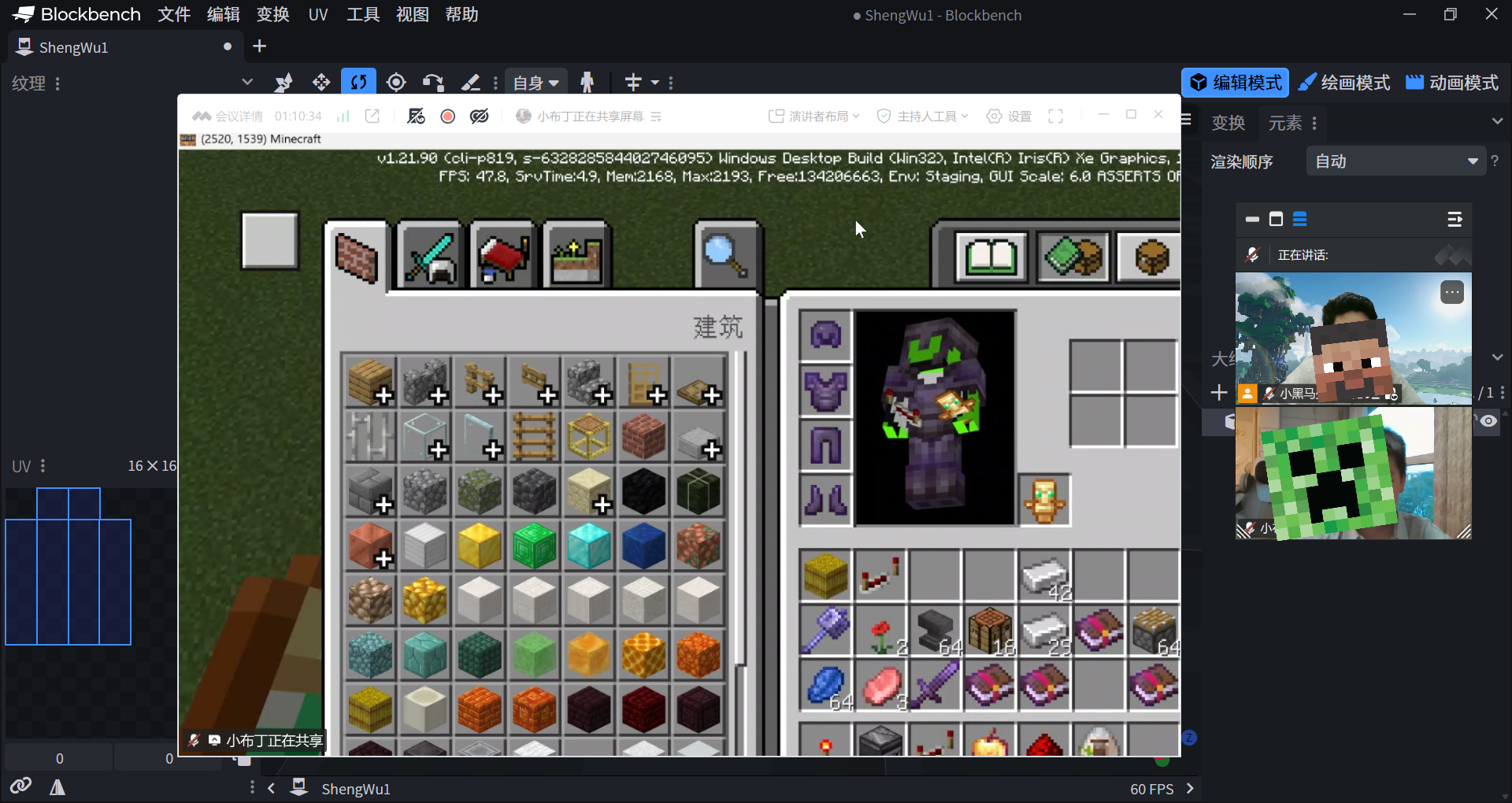Image resolution: width=1512 pixels, height=803 pixels.
Task: Click the annotation icon in meeting toolbar
Action: tap(416, 117)
